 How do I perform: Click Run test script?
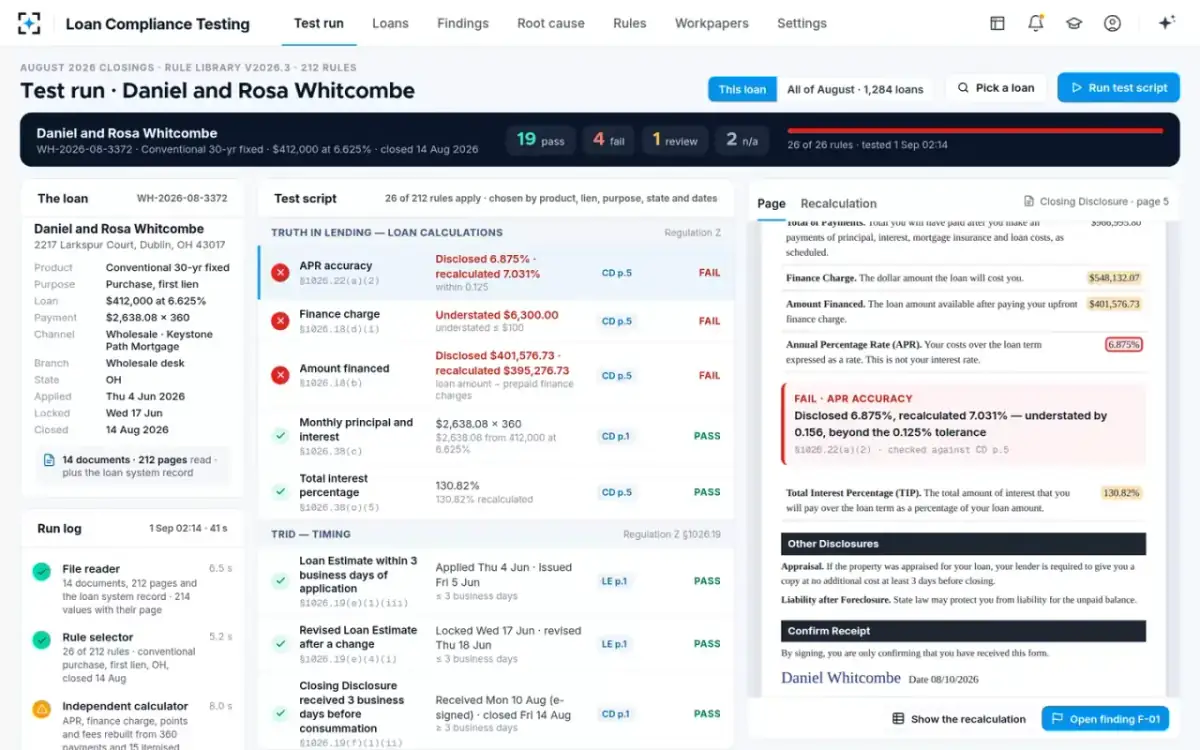click(1118, 88)
